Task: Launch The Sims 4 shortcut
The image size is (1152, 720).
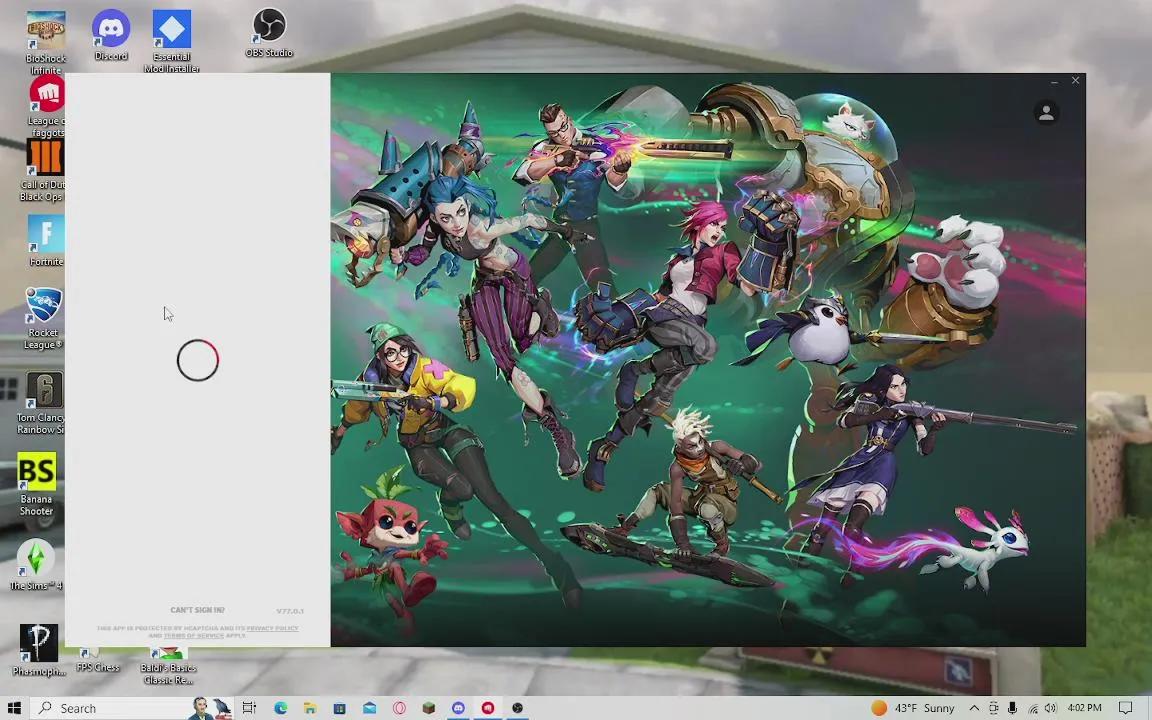Action: tap(35, 558)
